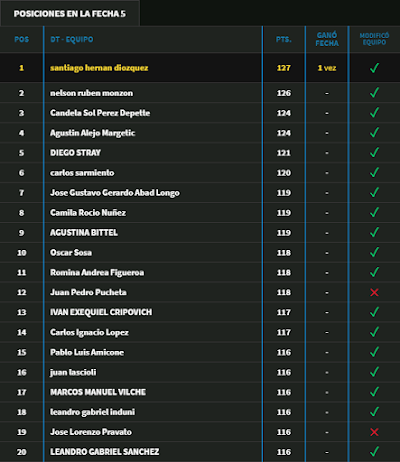Click the GANÓ FECHA column header
Image resolution: width=400 pixels, height=462 pixels.
pyautogui.click(x=327, y=39)
